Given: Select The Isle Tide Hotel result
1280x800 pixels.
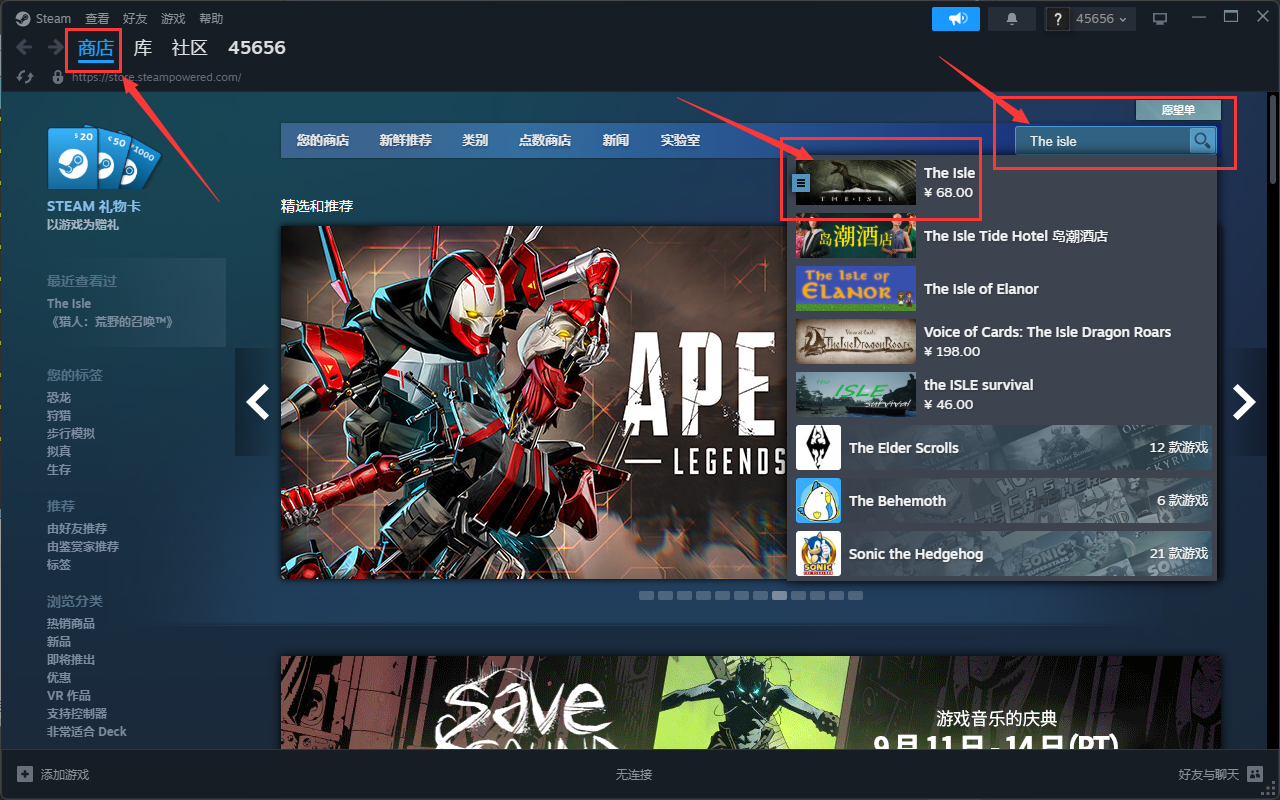Looking at the screenshot, I should (x=1002, y=236).
